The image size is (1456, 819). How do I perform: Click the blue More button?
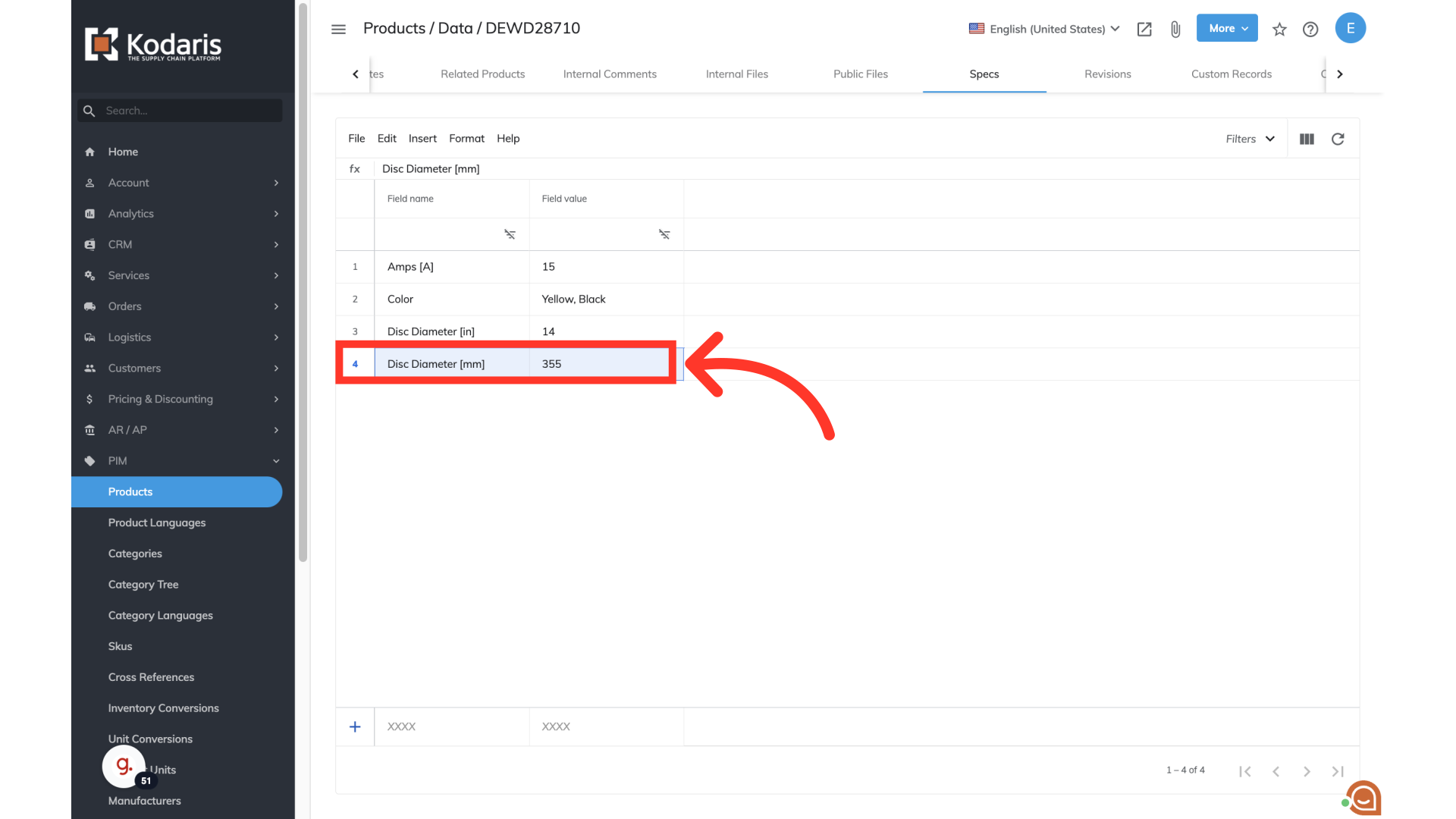pos(1227,28)
